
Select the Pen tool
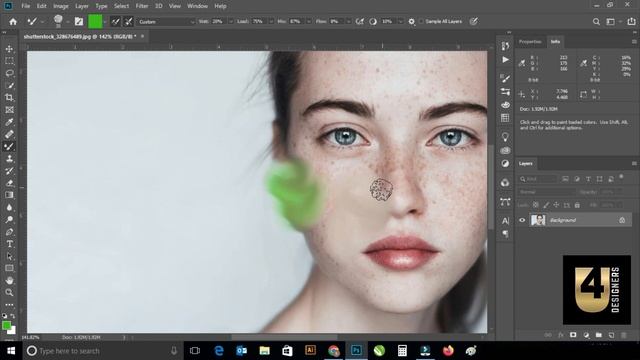[9, 232]
